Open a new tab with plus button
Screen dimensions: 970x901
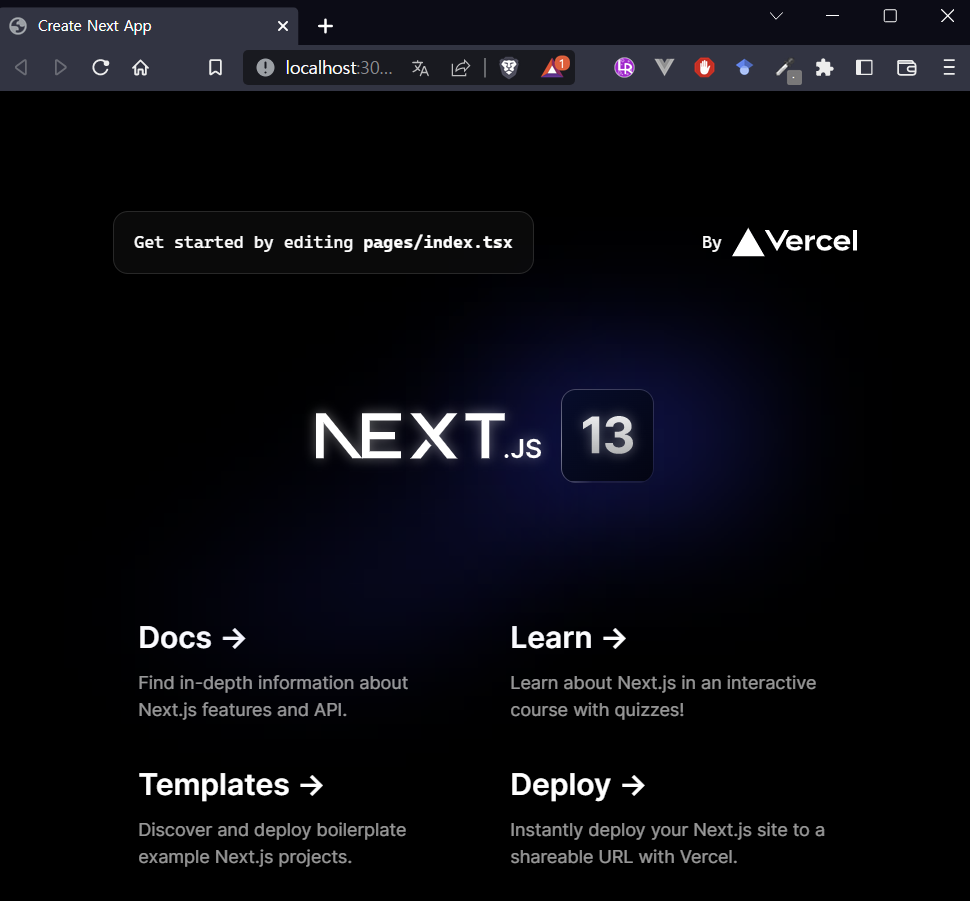point(325,26)
